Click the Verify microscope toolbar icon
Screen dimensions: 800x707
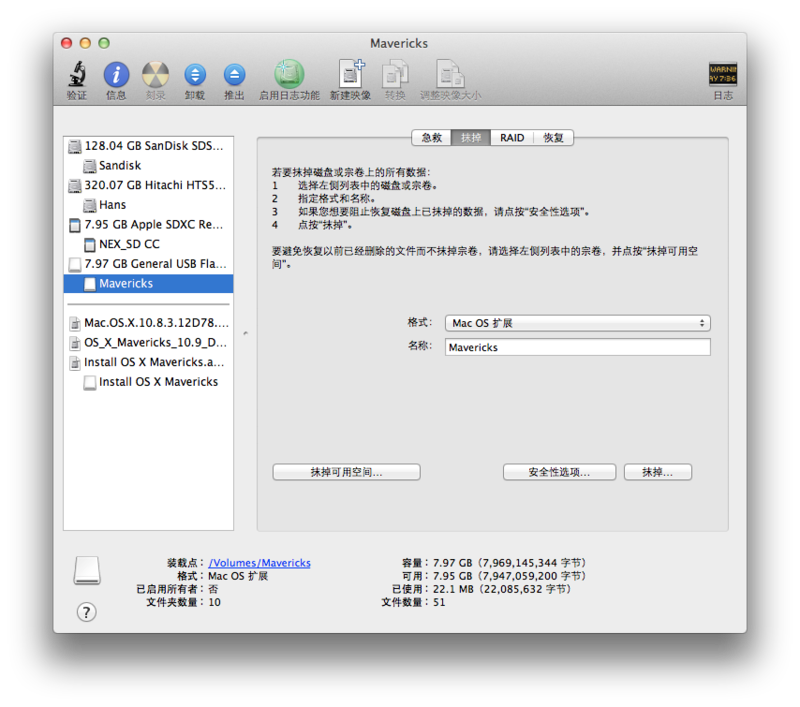(77, 74)
